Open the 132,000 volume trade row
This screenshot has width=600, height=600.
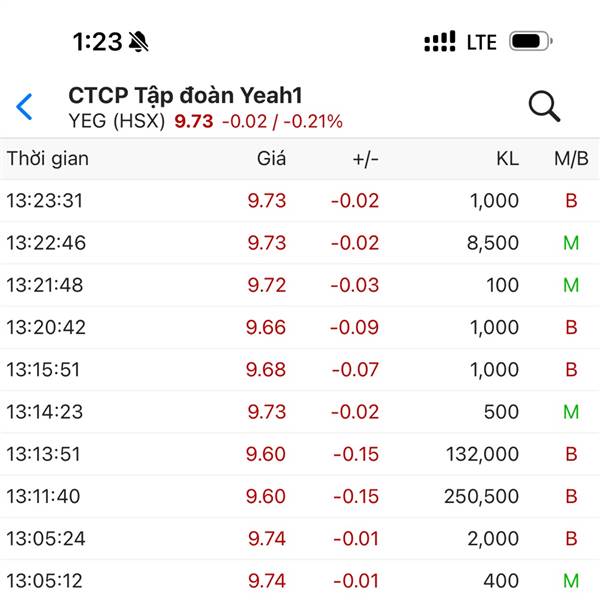pos(300,454)
